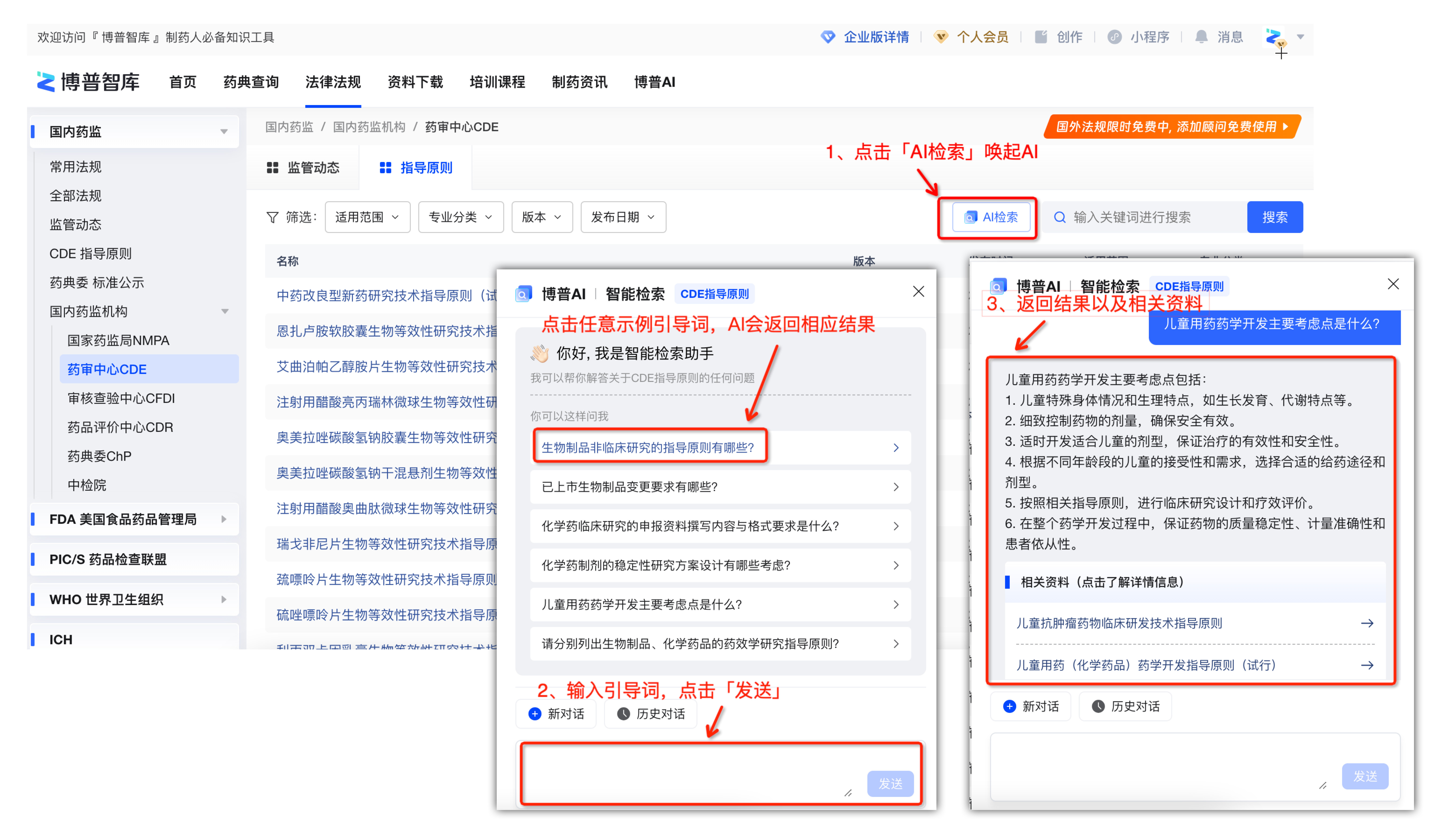Screen dimensions: 1456x831
Task: Close the middle 博普AI dialog
Action: (x=918, y=292)
